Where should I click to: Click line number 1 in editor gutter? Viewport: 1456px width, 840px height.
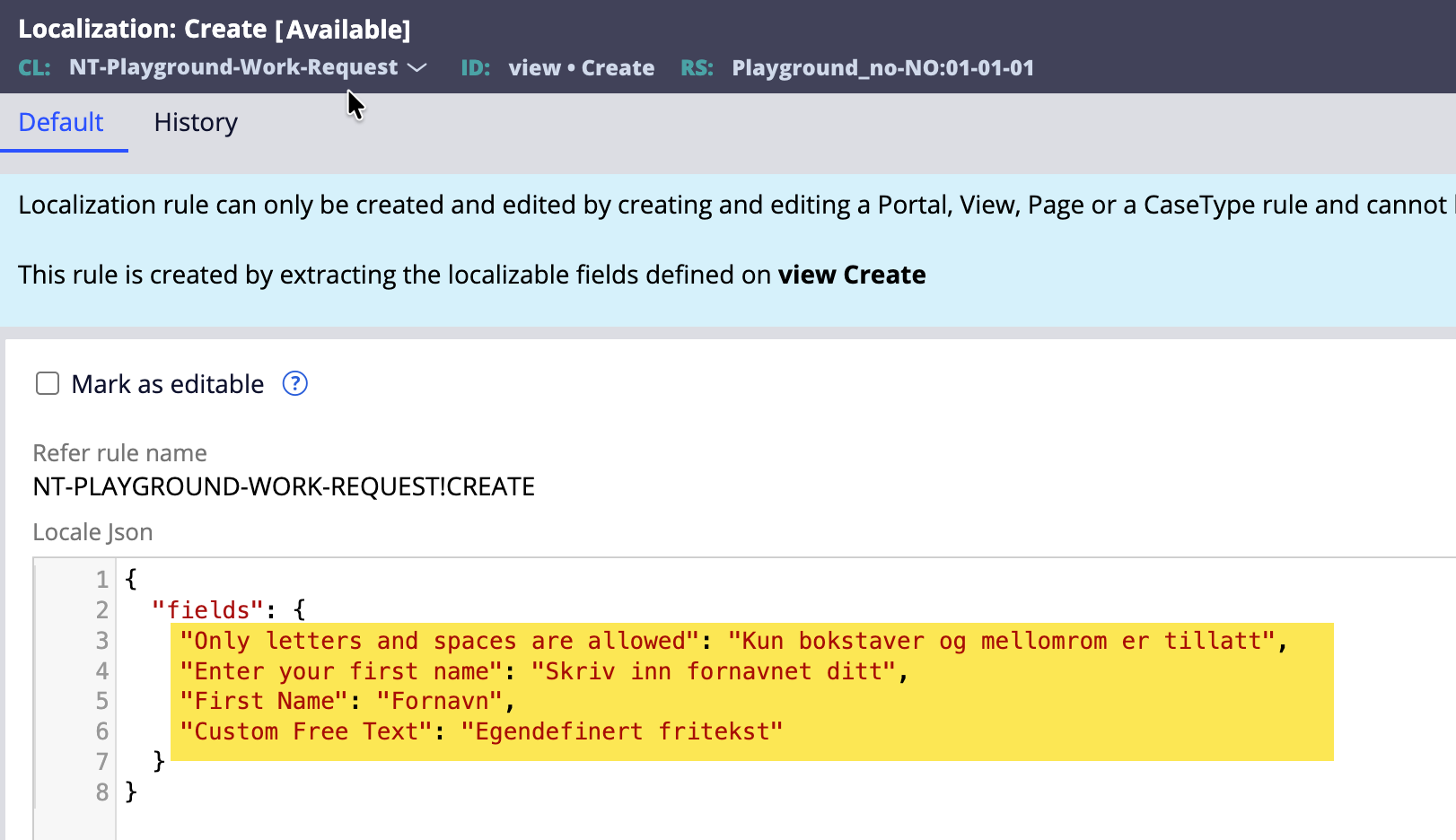coord(102,580)
